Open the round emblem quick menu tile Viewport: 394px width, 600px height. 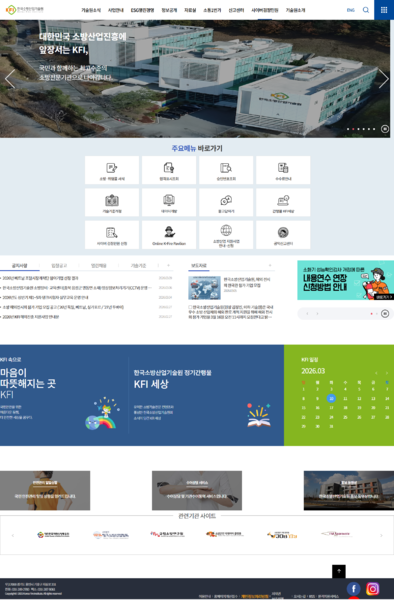point(283,235)
